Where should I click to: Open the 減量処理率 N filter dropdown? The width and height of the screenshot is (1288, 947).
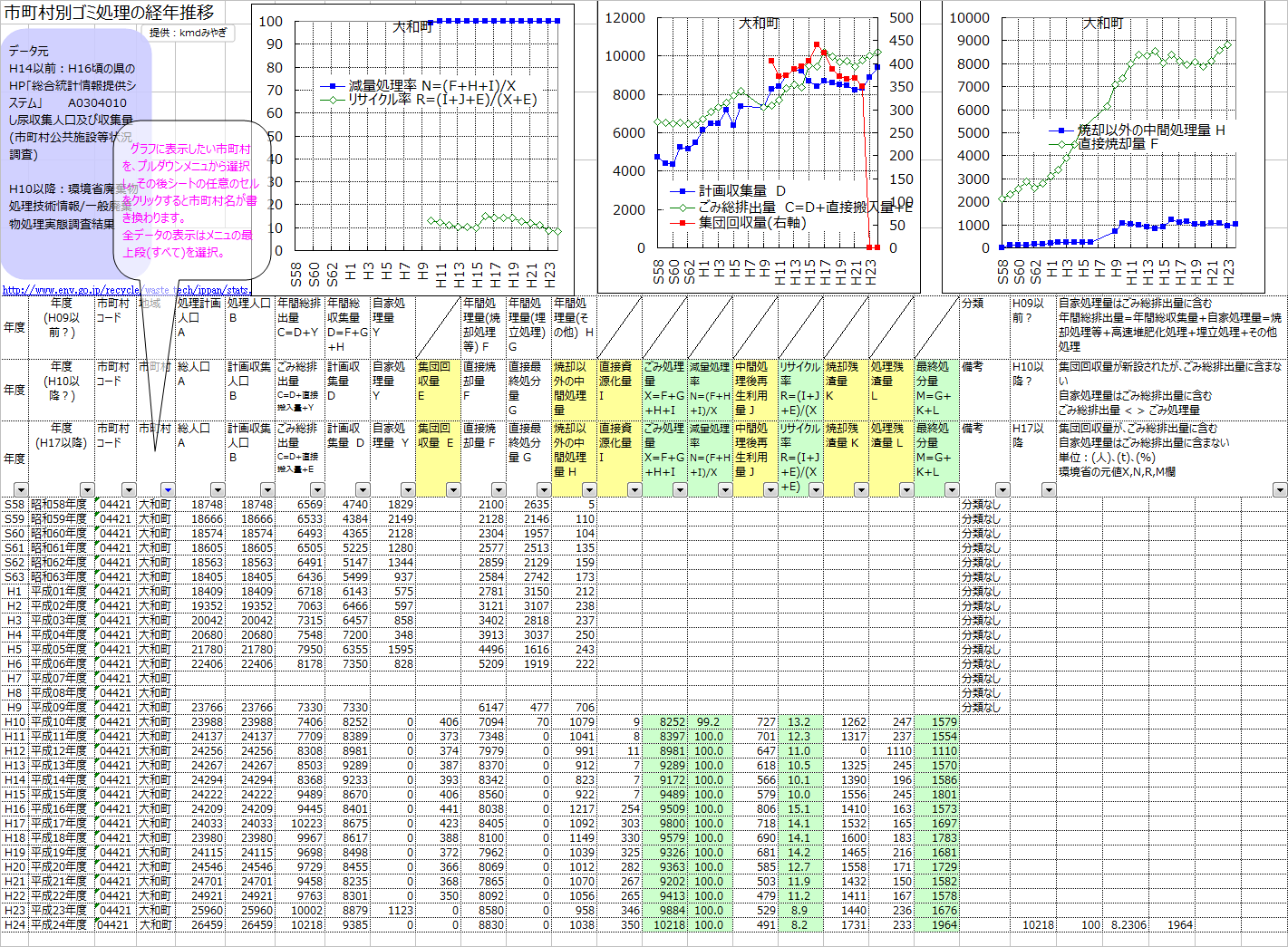(x=725, y=490)
